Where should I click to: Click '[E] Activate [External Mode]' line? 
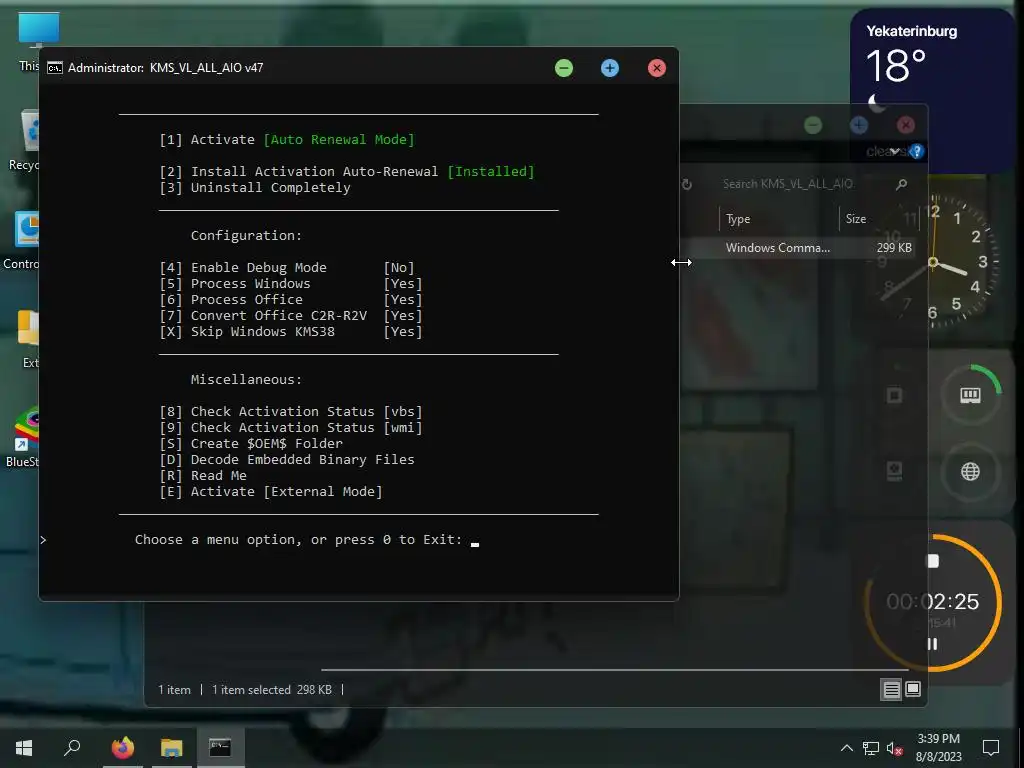click(271, 492)
